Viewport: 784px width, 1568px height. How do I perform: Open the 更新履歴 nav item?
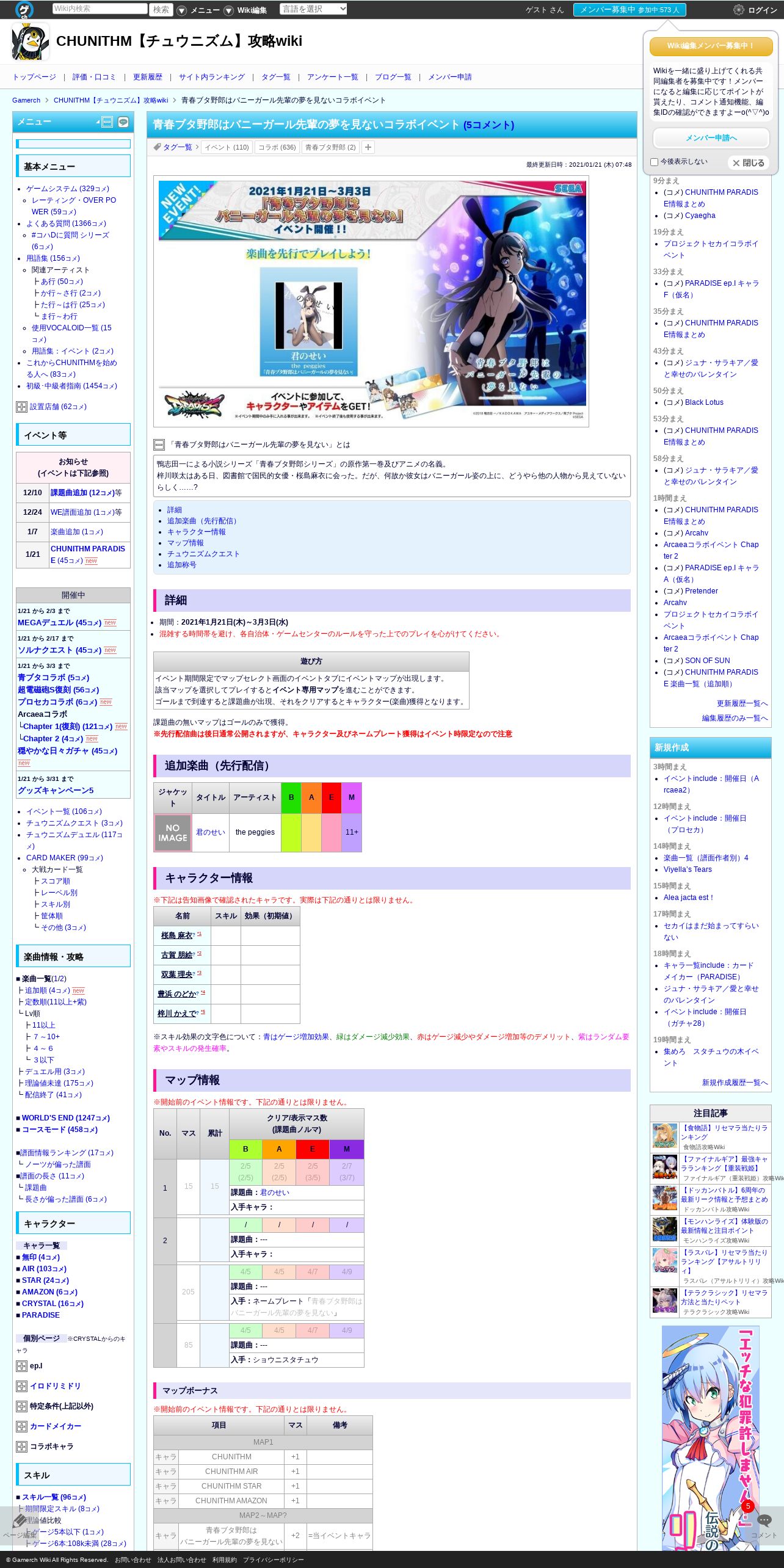click(x=148, y=77)
